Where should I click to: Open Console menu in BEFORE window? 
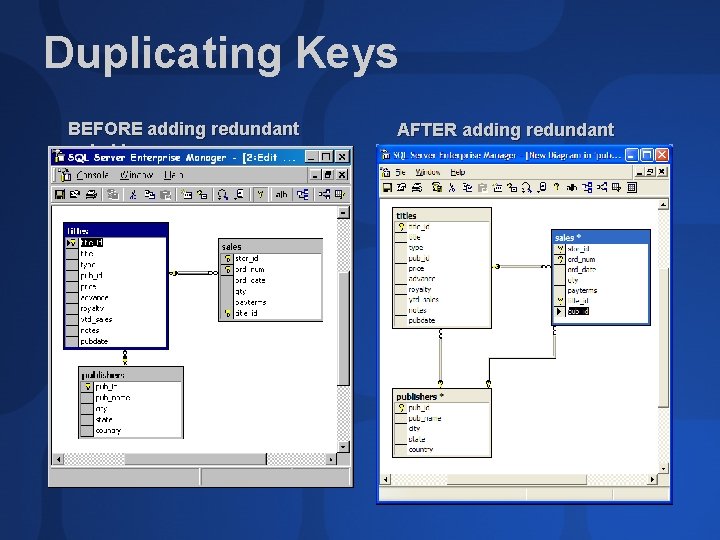(x=92, y=175)
